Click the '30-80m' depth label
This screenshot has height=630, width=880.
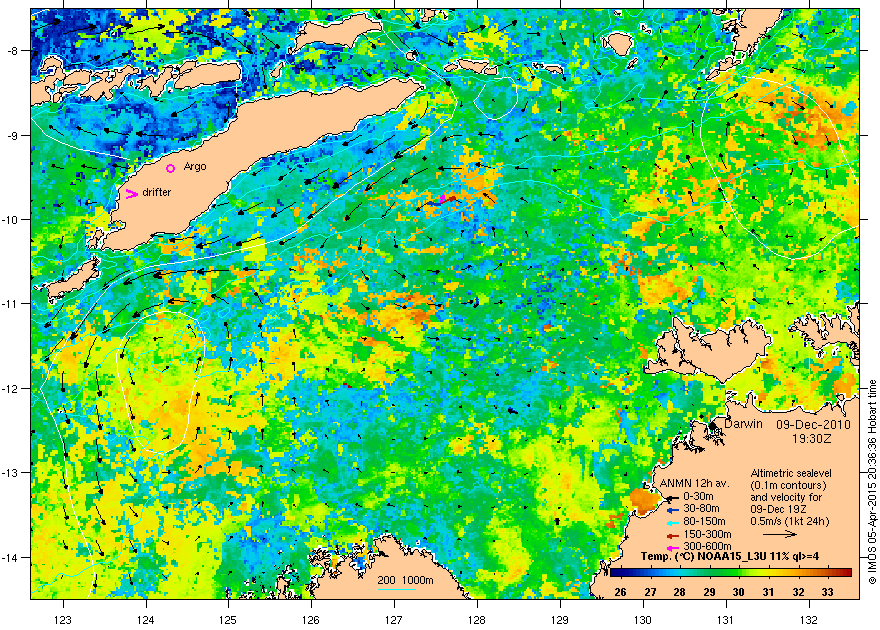pos(701,509)
